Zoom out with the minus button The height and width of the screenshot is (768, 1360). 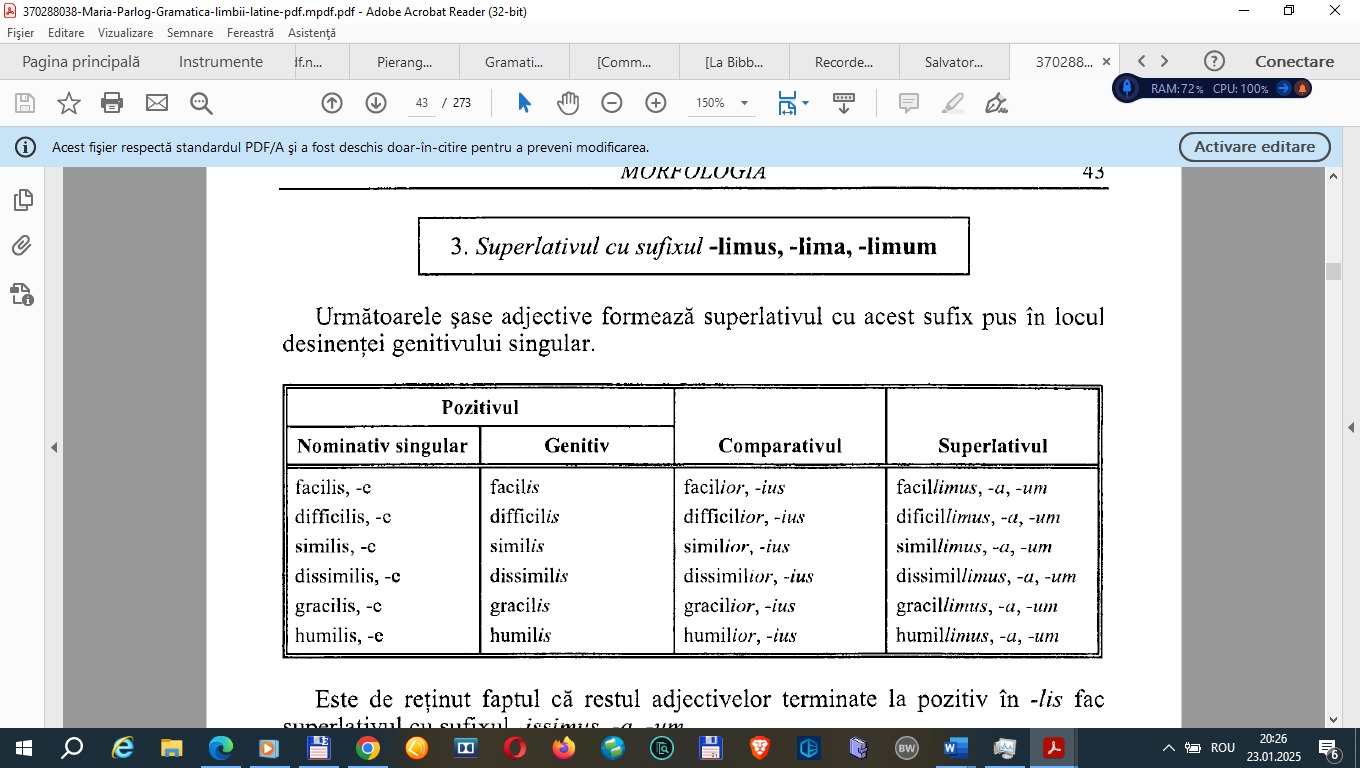click(x=612, y=103)
